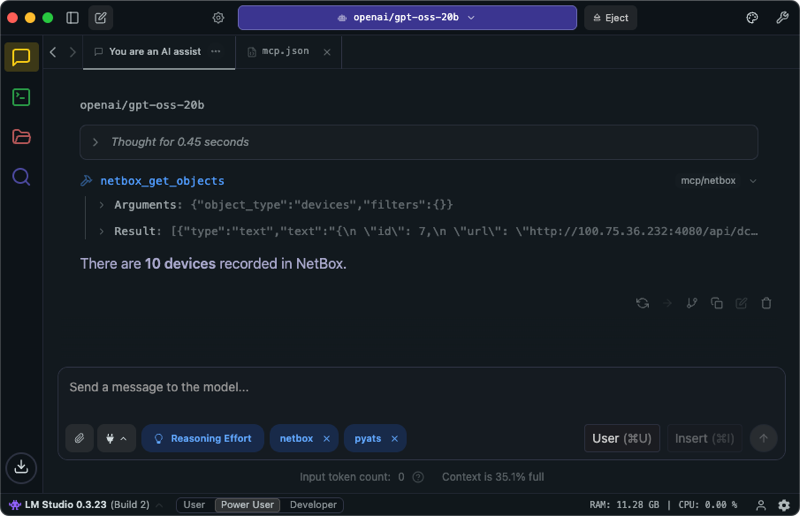The width and height of the screenshot is (800, 516).
Task: Eject the loaded model
Action: (610, 18)
